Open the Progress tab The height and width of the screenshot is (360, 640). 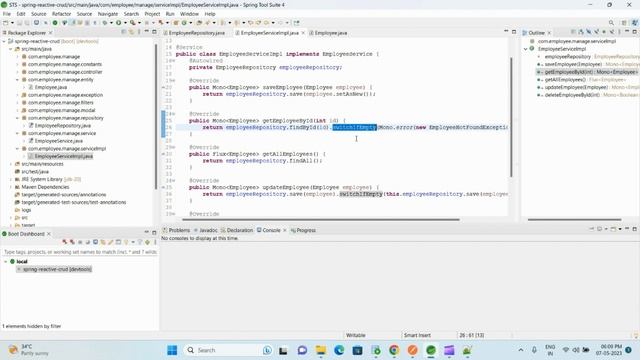click(303, 230)
